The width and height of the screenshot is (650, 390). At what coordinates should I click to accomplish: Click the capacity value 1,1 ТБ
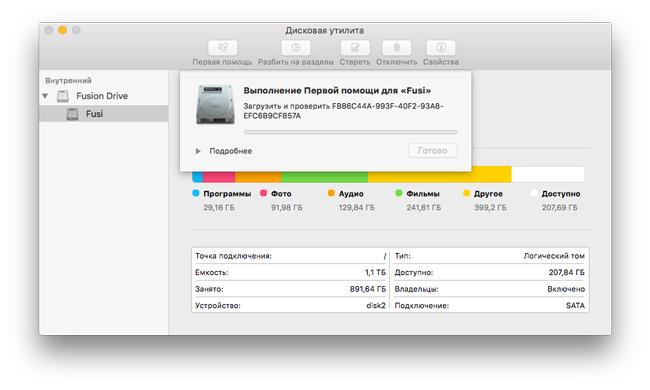click(x=375, y=273)
